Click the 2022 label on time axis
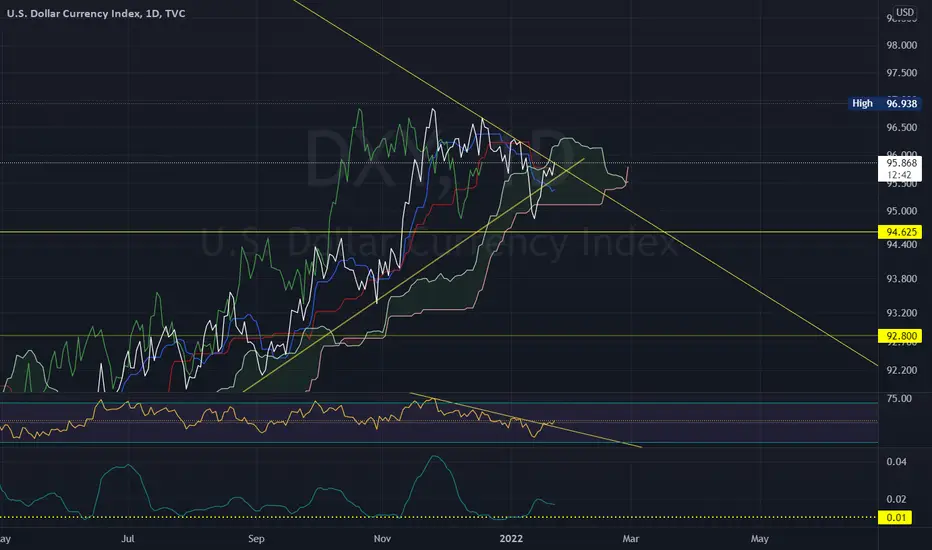Screen dimensions: 932x550 point(511,539)
